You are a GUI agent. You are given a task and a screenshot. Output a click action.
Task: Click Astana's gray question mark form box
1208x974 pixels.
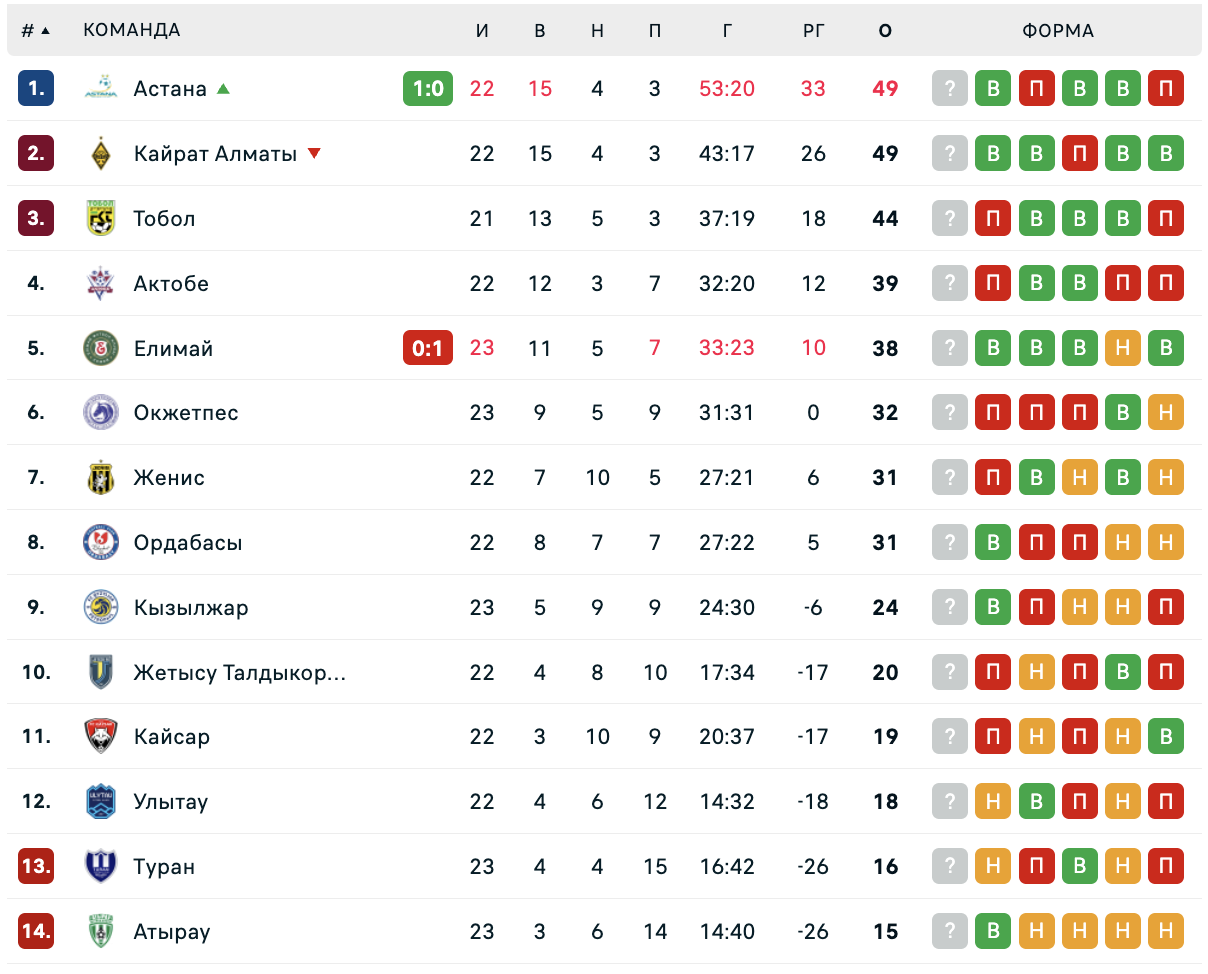point(950,88)
